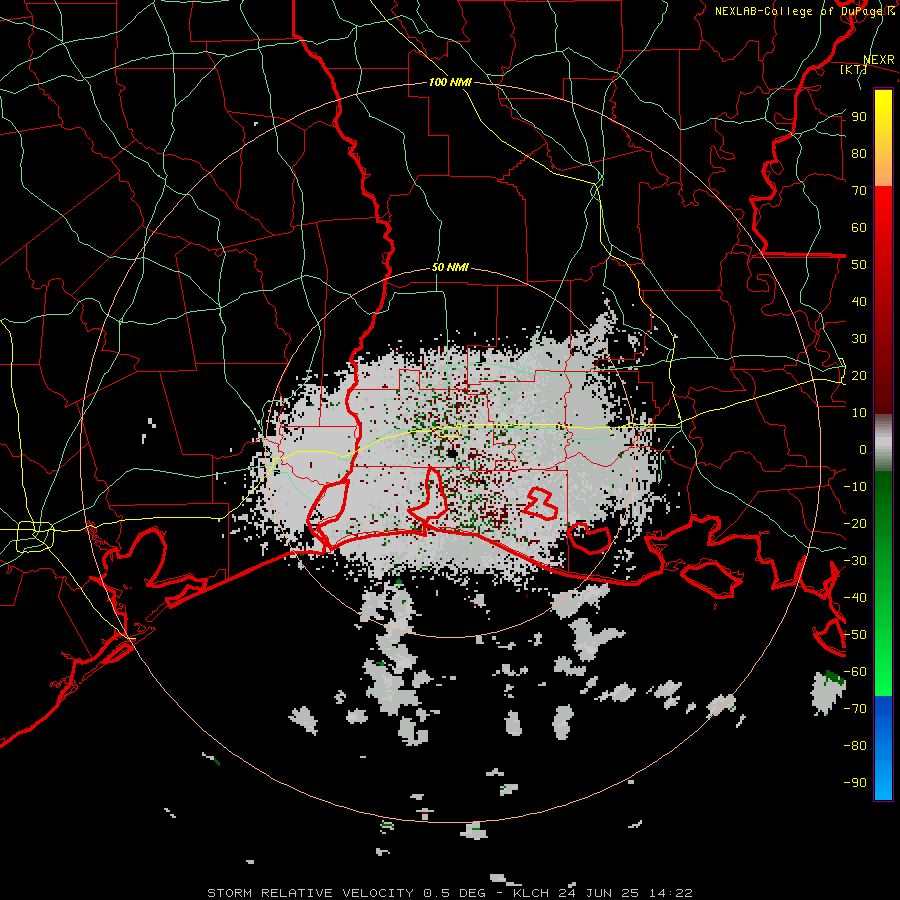This screenshot has width=900, height=900.
Task: Click the KLCH radar site identifier
Action: click(531, 893)
